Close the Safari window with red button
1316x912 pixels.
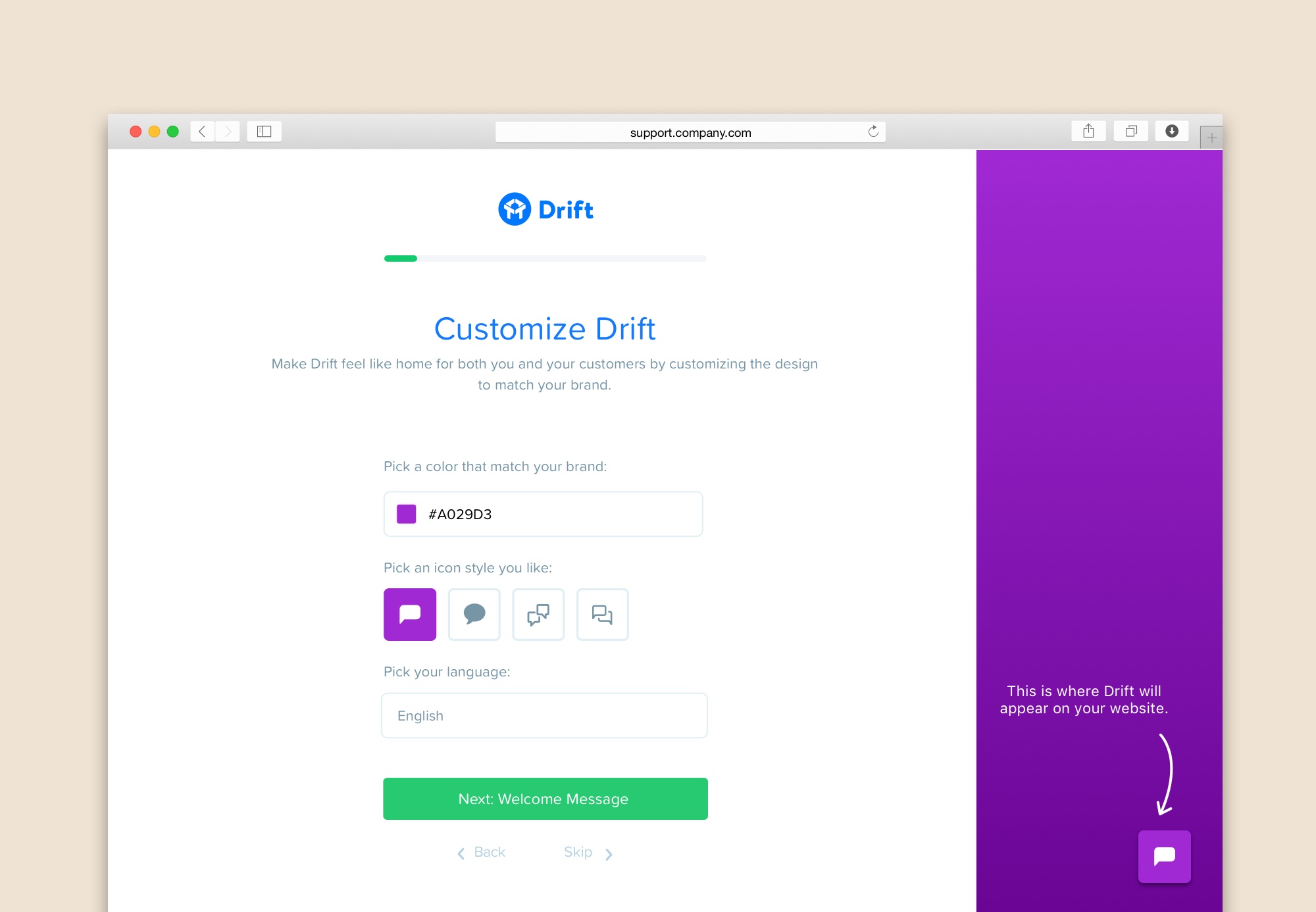point(136,132)
